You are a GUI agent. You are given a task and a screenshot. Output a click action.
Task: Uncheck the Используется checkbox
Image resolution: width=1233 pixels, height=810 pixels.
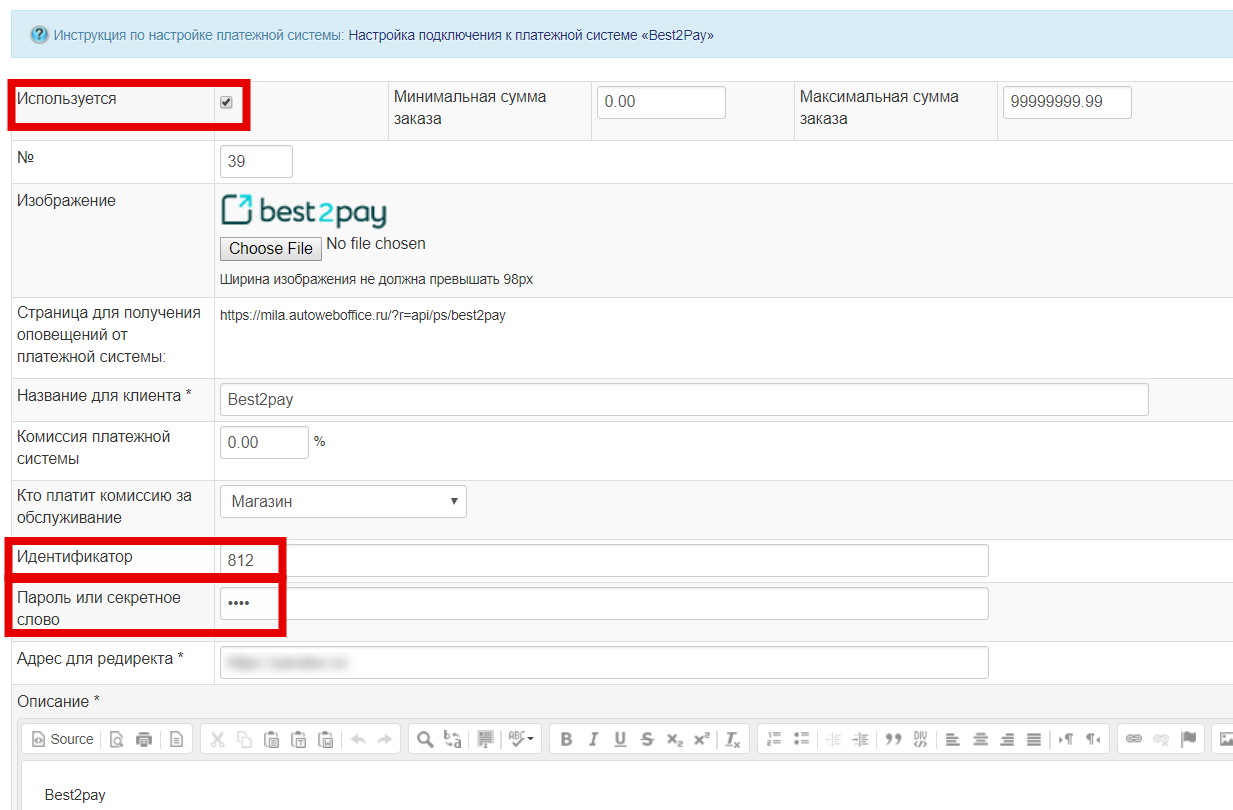226,102
